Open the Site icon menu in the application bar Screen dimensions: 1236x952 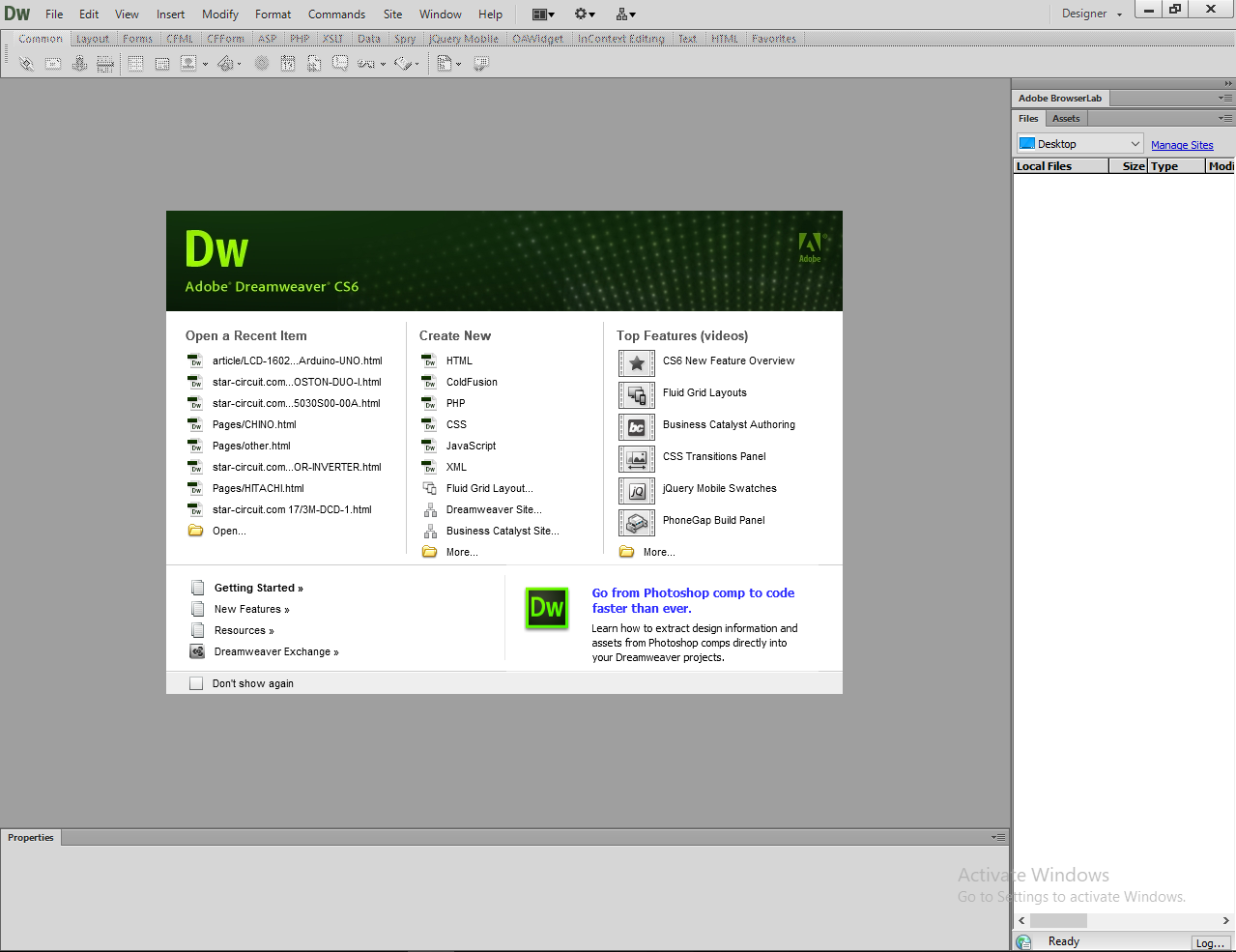[626, 14]
